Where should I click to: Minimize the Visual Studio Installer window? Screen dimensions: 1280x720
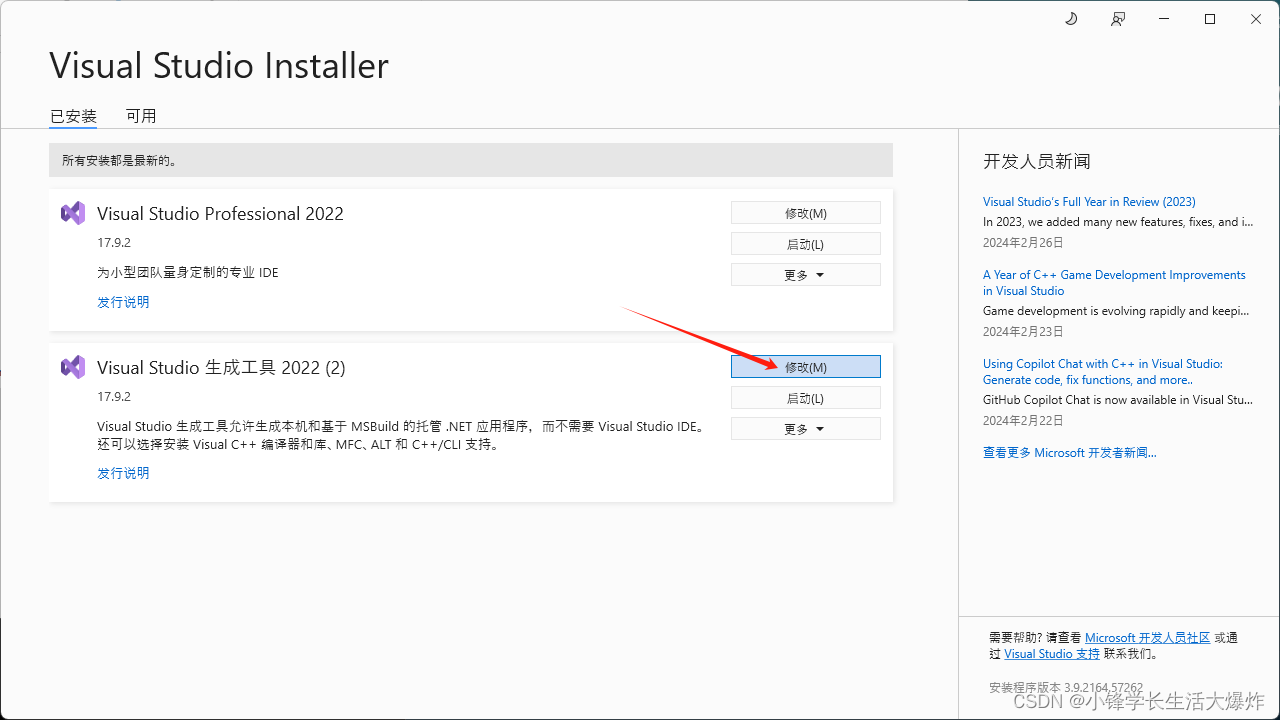tap(1164, 19)
